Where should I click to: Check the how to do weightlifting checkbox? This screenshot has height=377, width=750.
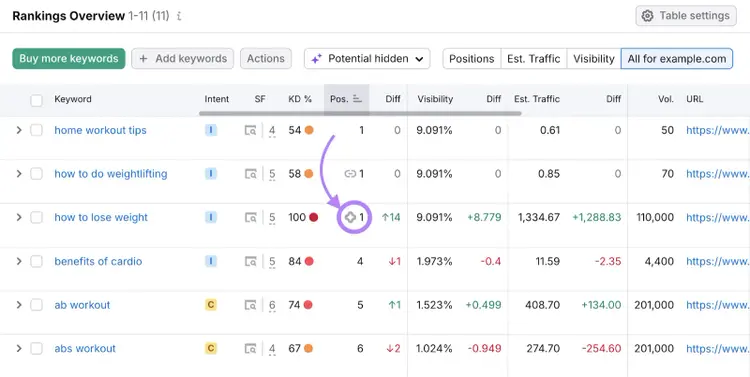pos(36,174)
